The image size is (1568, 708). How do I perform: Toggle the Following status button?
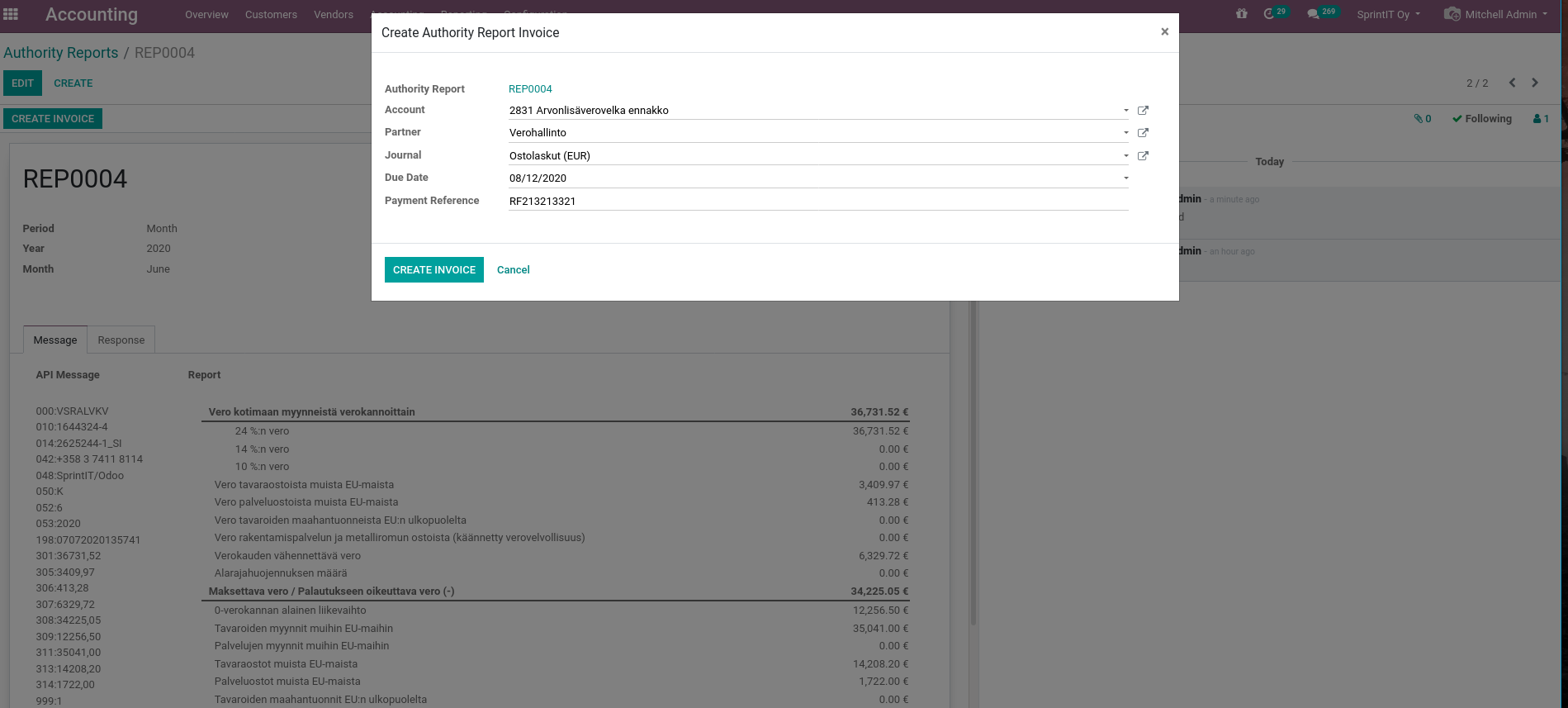1482,119
